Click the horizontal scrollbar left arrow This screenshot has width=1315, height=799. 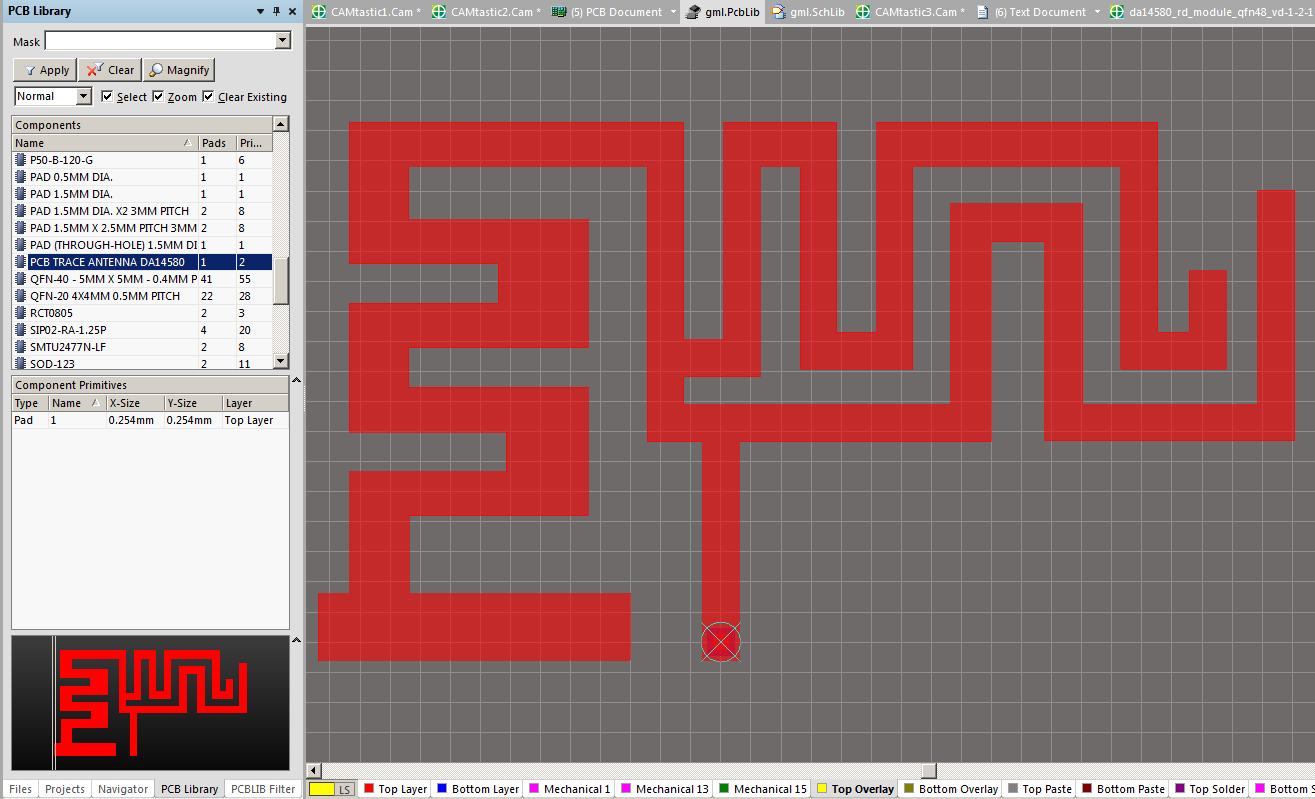(x=314, y=770)
